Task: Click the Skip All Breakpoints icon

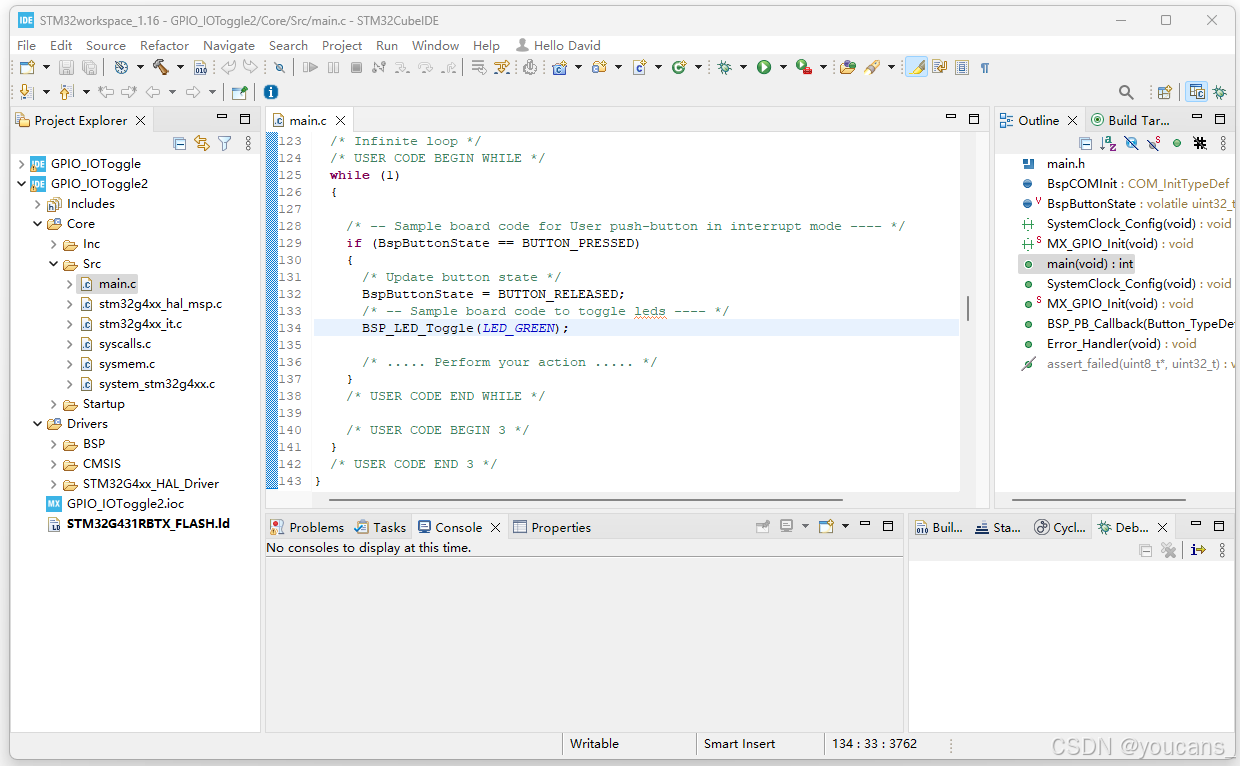Action: 279,67
